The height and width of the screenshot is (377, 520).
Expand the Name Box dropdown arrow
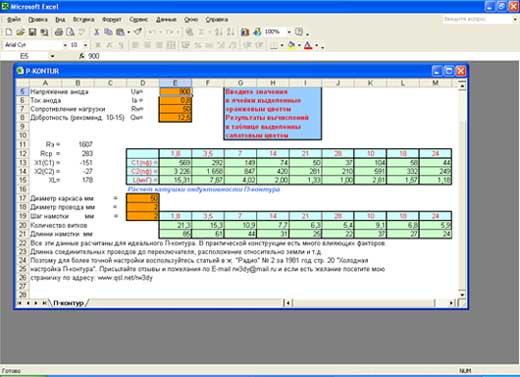tap(52, 56)
